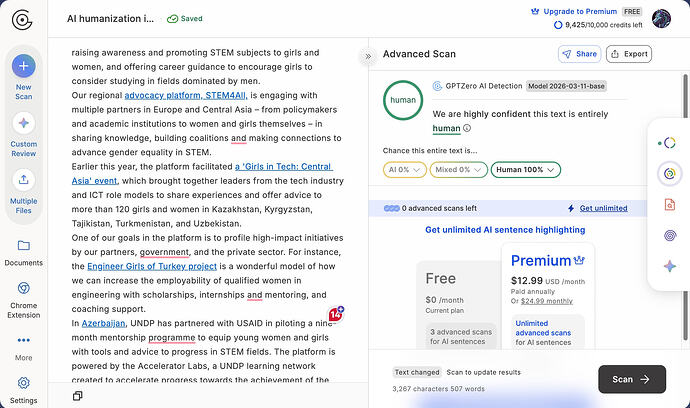Viewport: 690px width, 408px height.
Task: Click the Free plan heading
Action: (440, 279)
